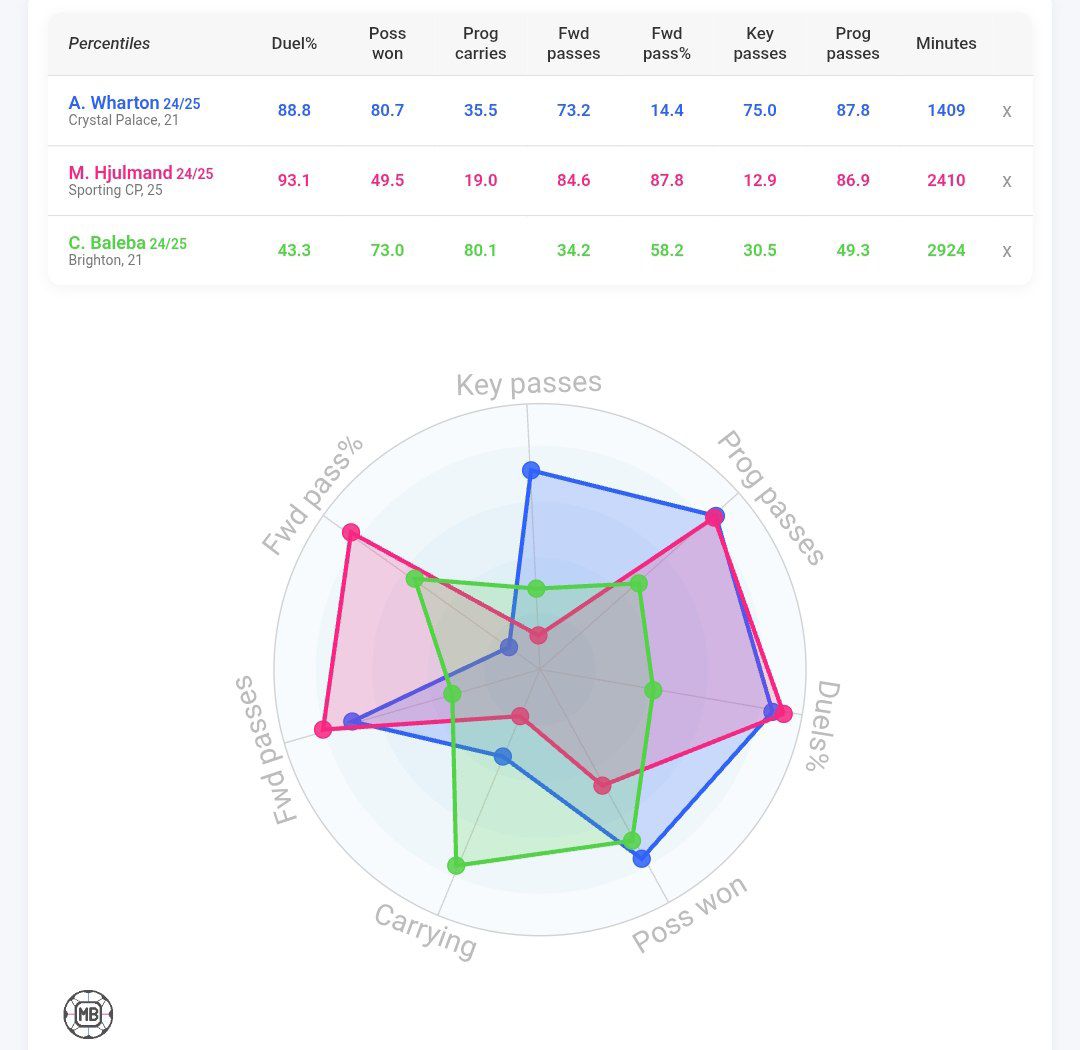Click the Percentiles header label

coord(109,44)
